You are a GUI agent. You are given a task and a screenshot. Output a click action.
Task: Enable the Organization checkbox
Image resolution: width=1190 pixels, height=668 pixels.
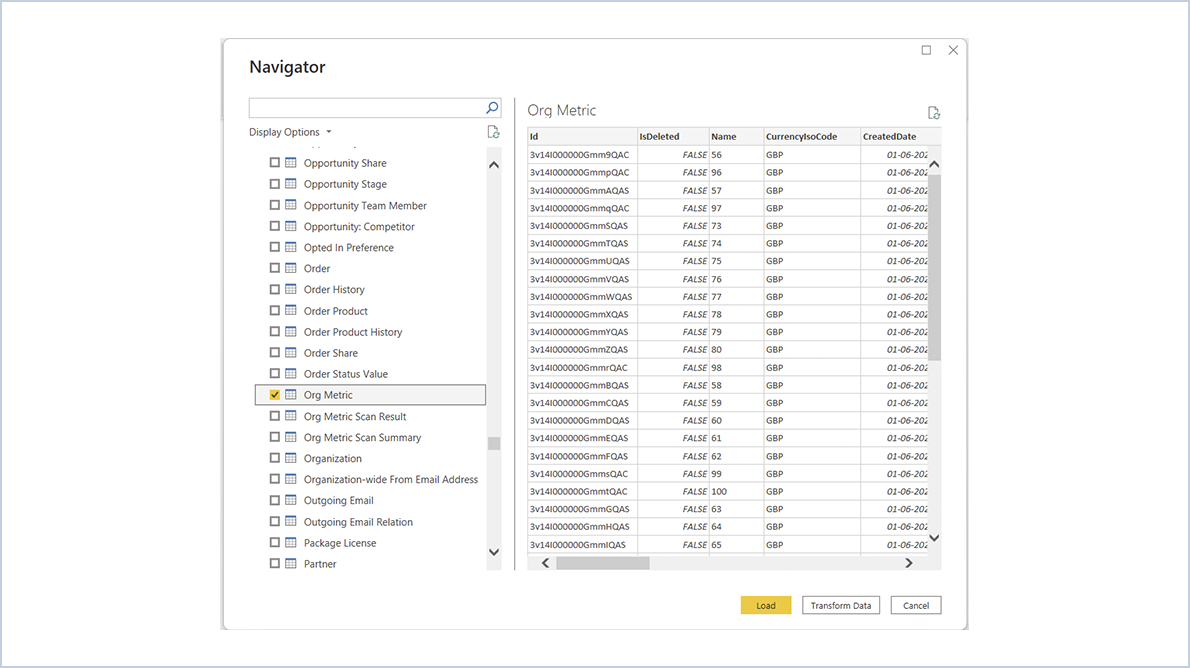tap(275, 458)
